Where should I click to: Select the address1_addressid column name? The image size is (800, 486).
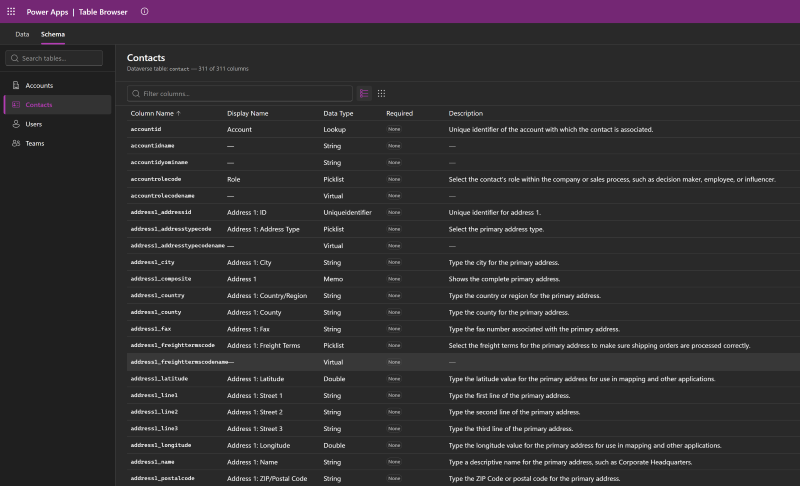click(161, 212)
